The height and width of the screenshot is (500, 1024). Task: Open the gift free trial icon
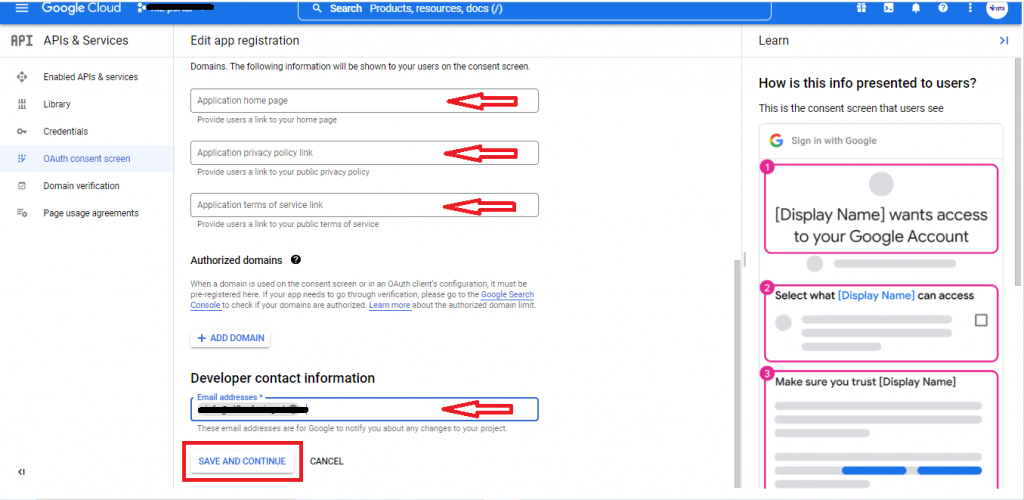click(861, 8)
